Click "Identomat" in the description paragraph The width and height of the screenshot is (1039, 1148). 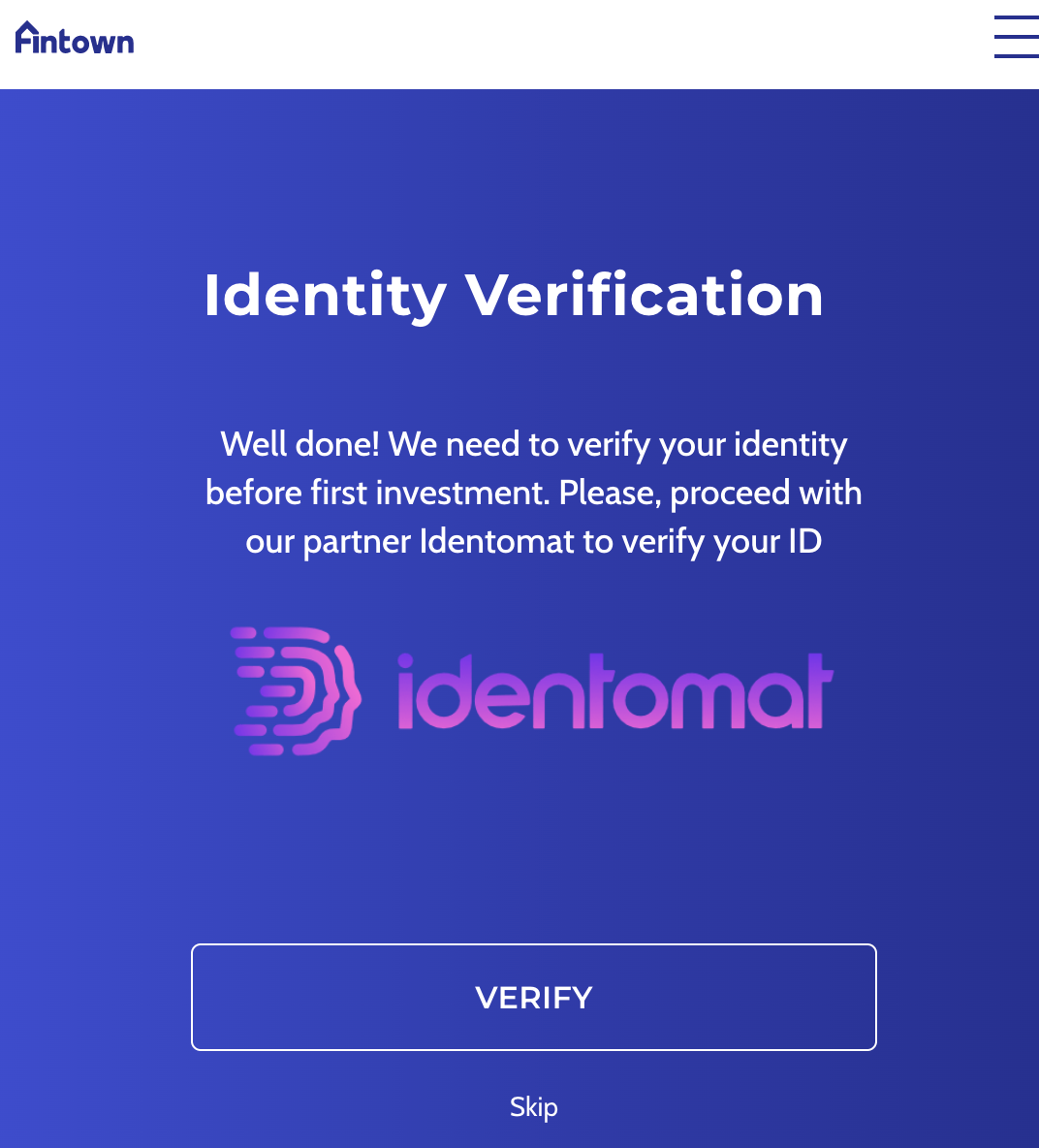(497, 541)
